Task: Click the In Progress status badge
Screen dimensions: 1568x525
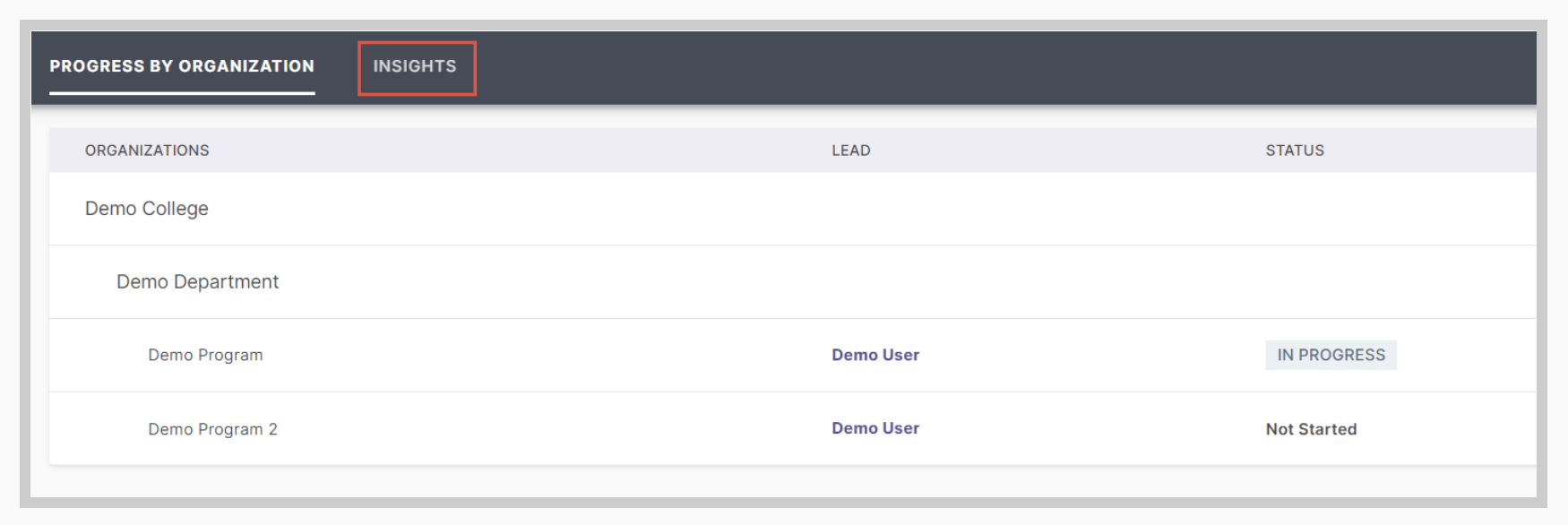Action: coord(1331,356)
